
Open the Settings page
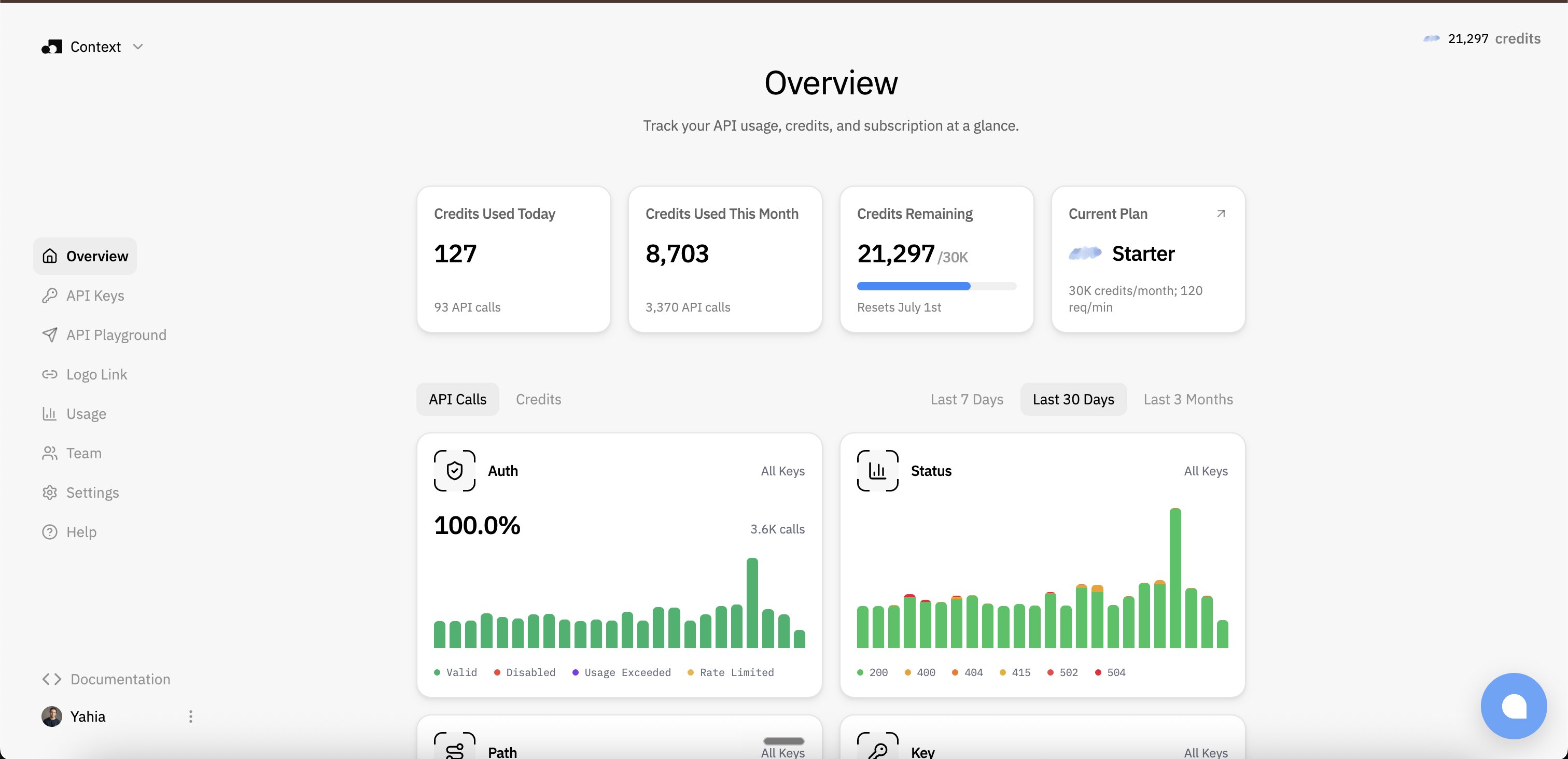tap(80, 493)
